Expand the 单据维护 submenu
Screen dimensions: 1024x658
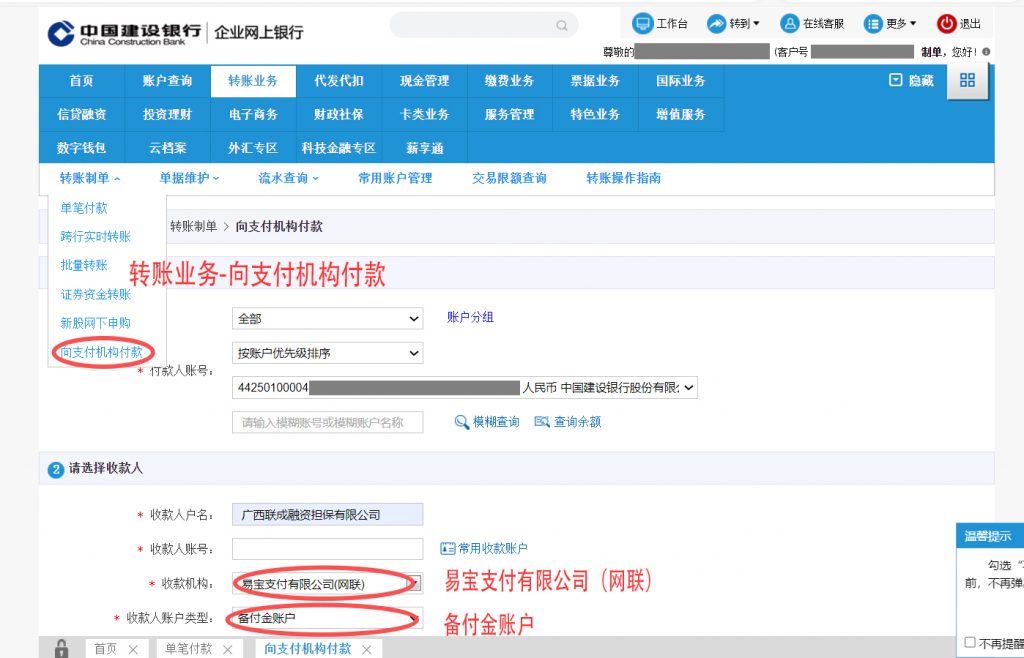pyautogui.click(x=189, y=178)
